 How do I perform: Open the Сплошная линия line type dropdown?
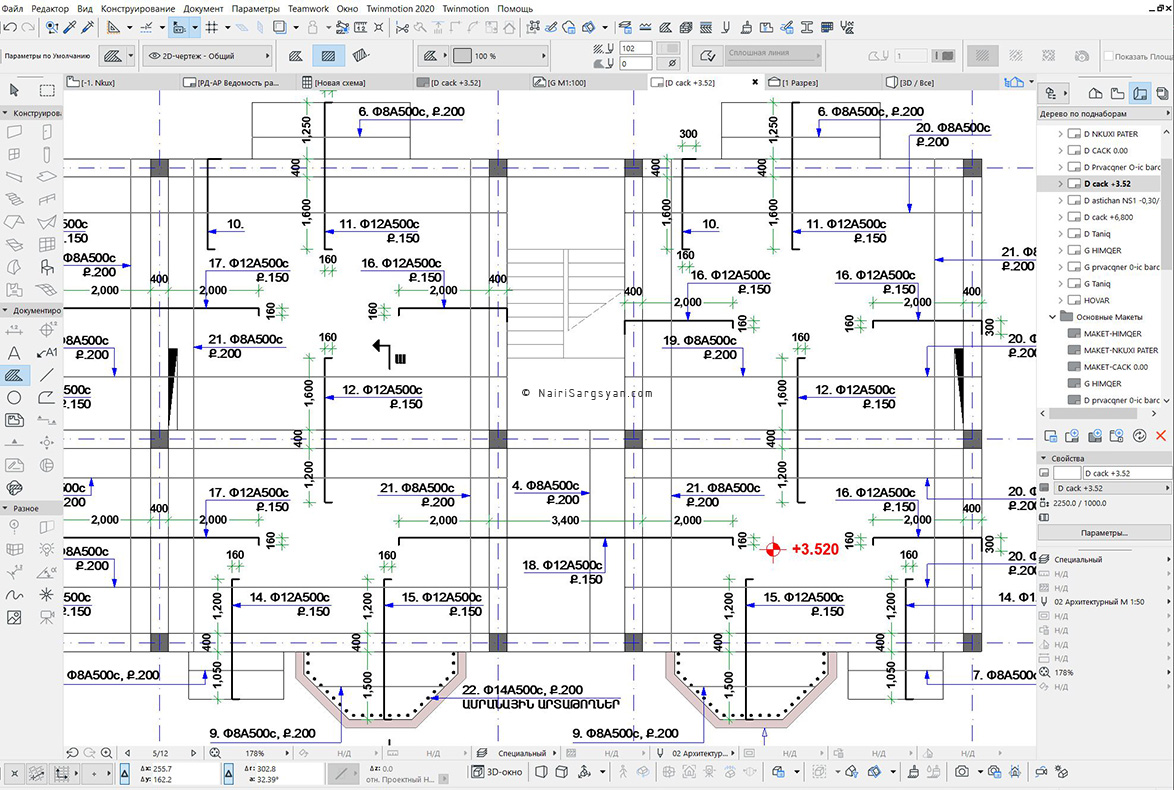click(x=773, y=53)
